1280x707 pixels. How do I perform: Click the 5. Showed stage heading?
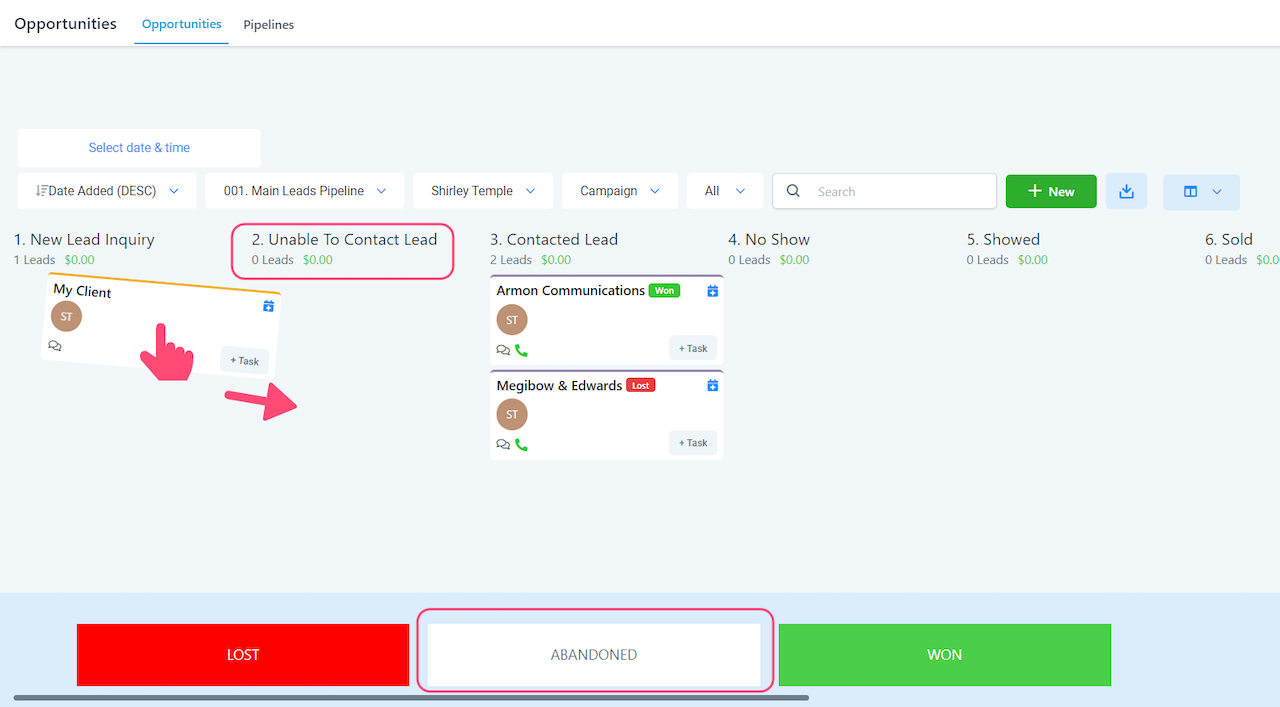pyautogui.click(x=1003, y=239)
